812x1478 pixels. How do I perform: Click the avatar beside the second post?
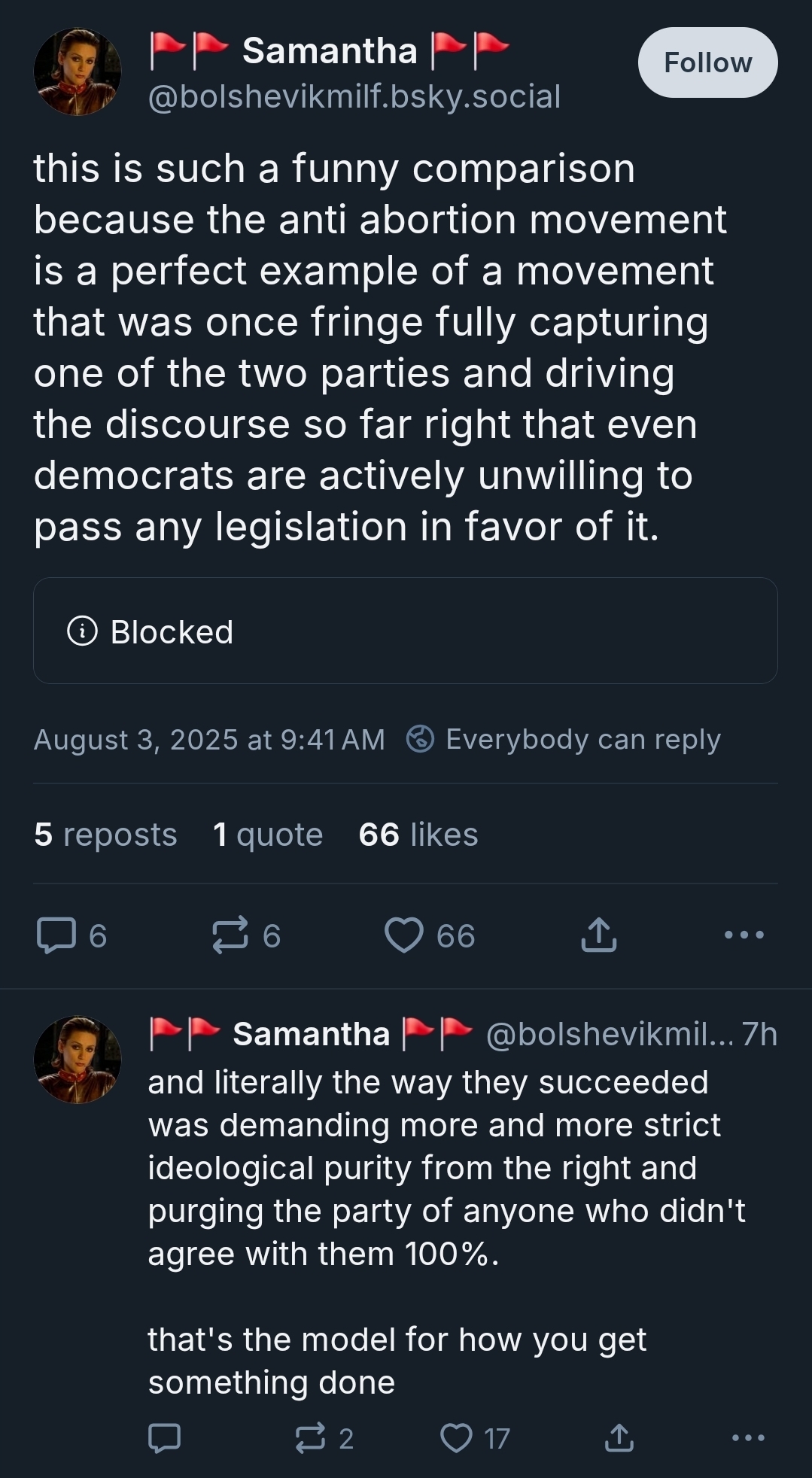[x=77, y=1060]
